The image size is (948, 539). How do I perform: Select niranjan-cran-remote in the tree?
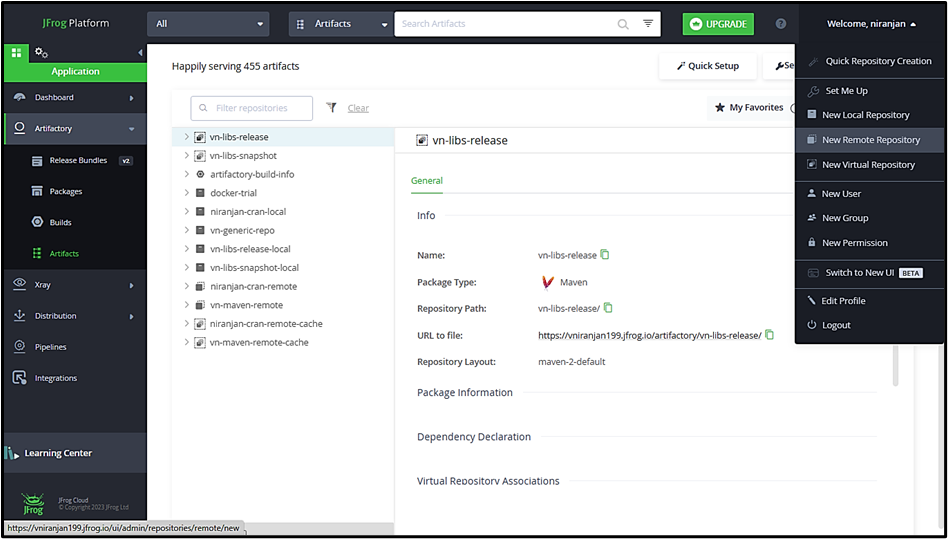(x=253, y=286)
